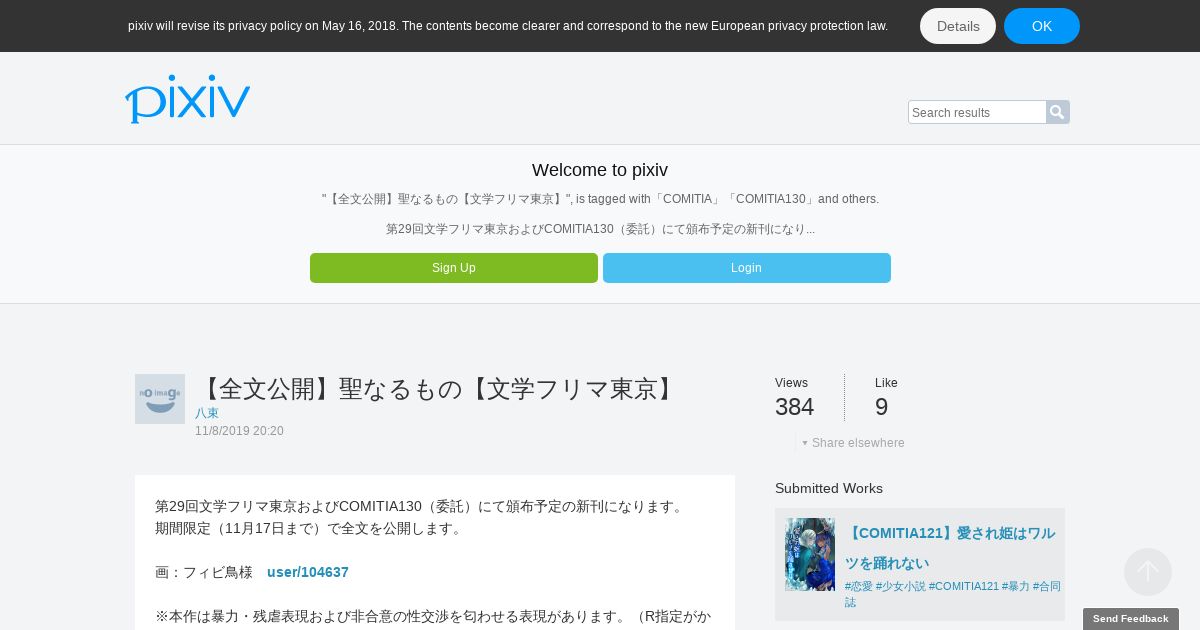Click the scroll-to-top arrow button
Screen dimensions: 1200x630
pyautogui.click(x=1148, y=572)
